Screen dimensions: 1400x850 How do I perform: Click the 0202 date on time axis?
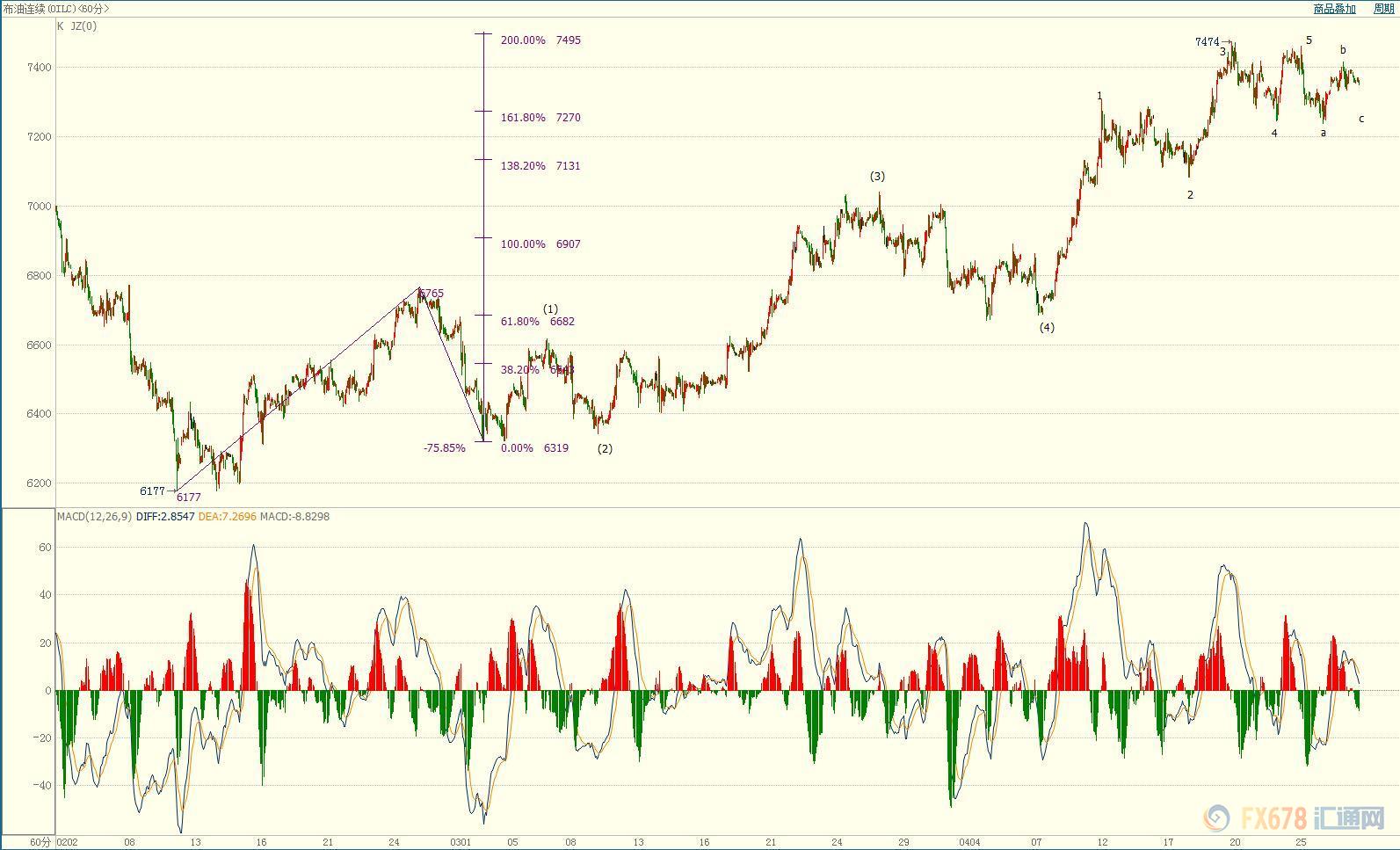tap(68, 842)
